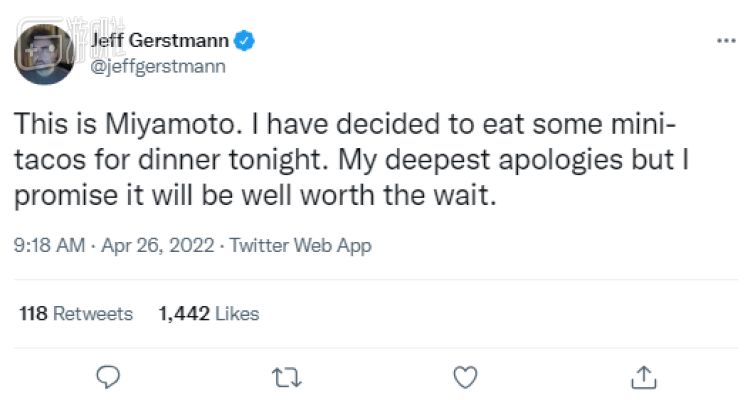Open the Jeff Gerstmann display name link

(x=160, y=41)
